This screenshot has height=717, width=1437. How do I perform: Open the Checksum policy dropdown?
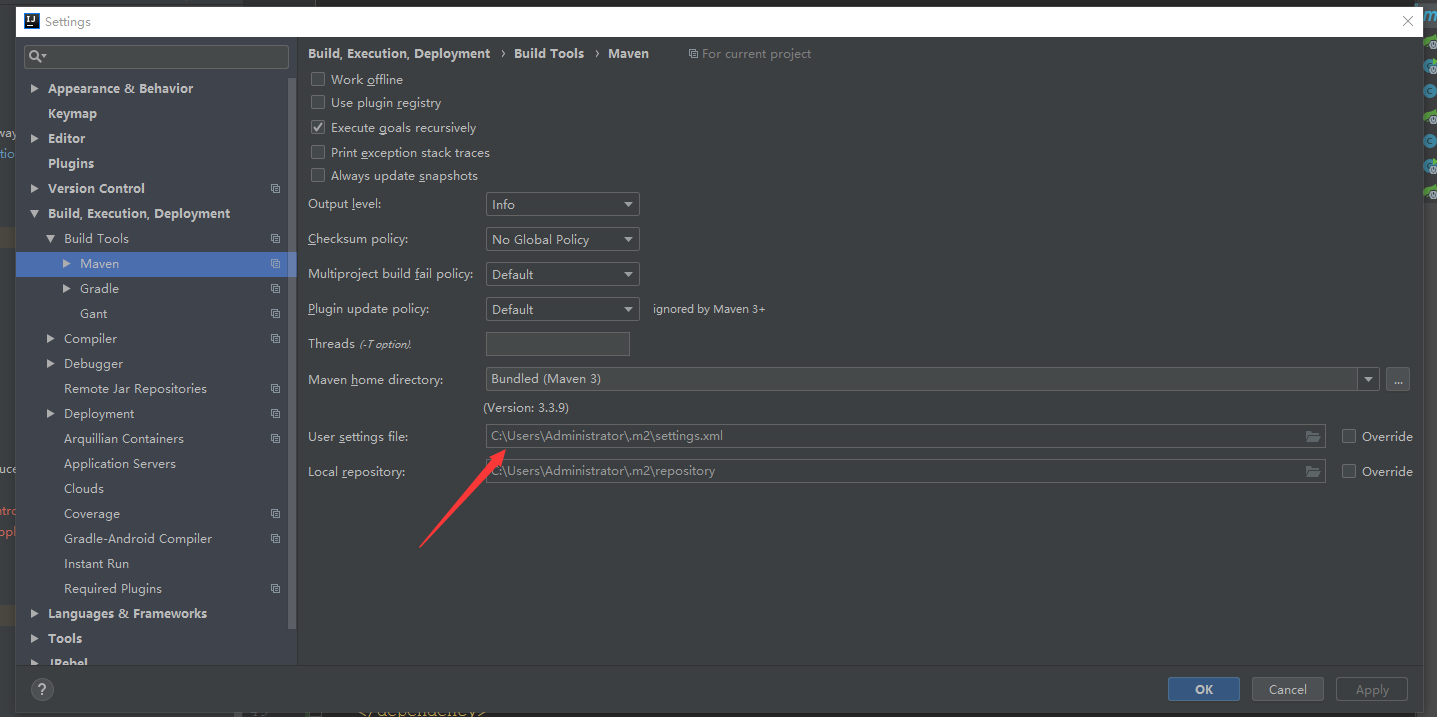(x=562, y=239)
